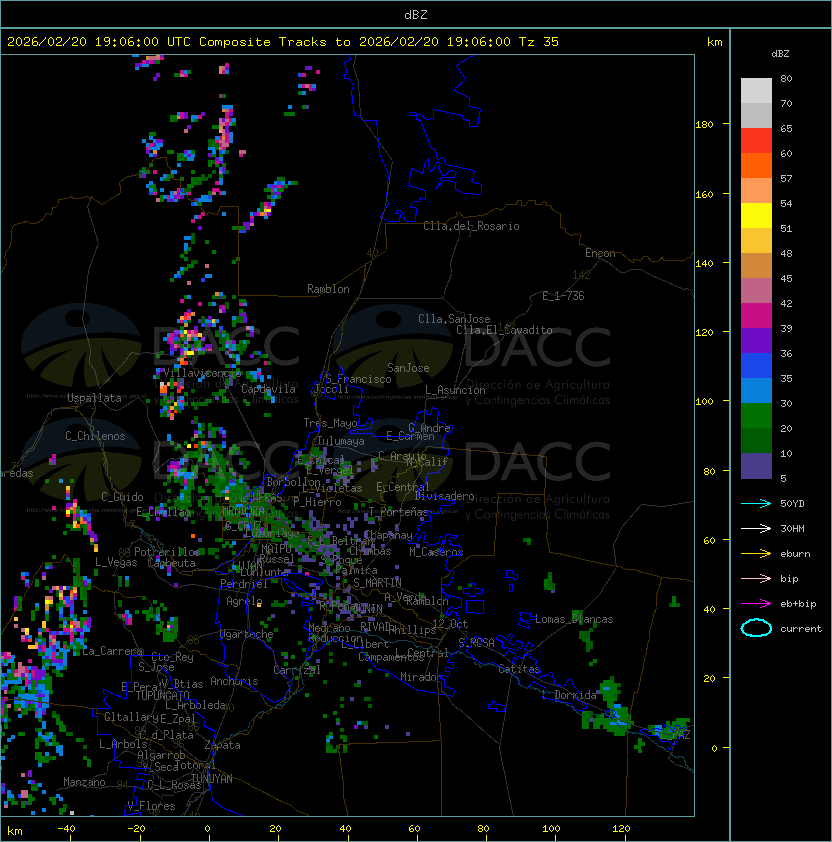Pick the dark orange swatch below 60 dBZ
Viewport: 832px width, 842px height.
pos(756,166)
